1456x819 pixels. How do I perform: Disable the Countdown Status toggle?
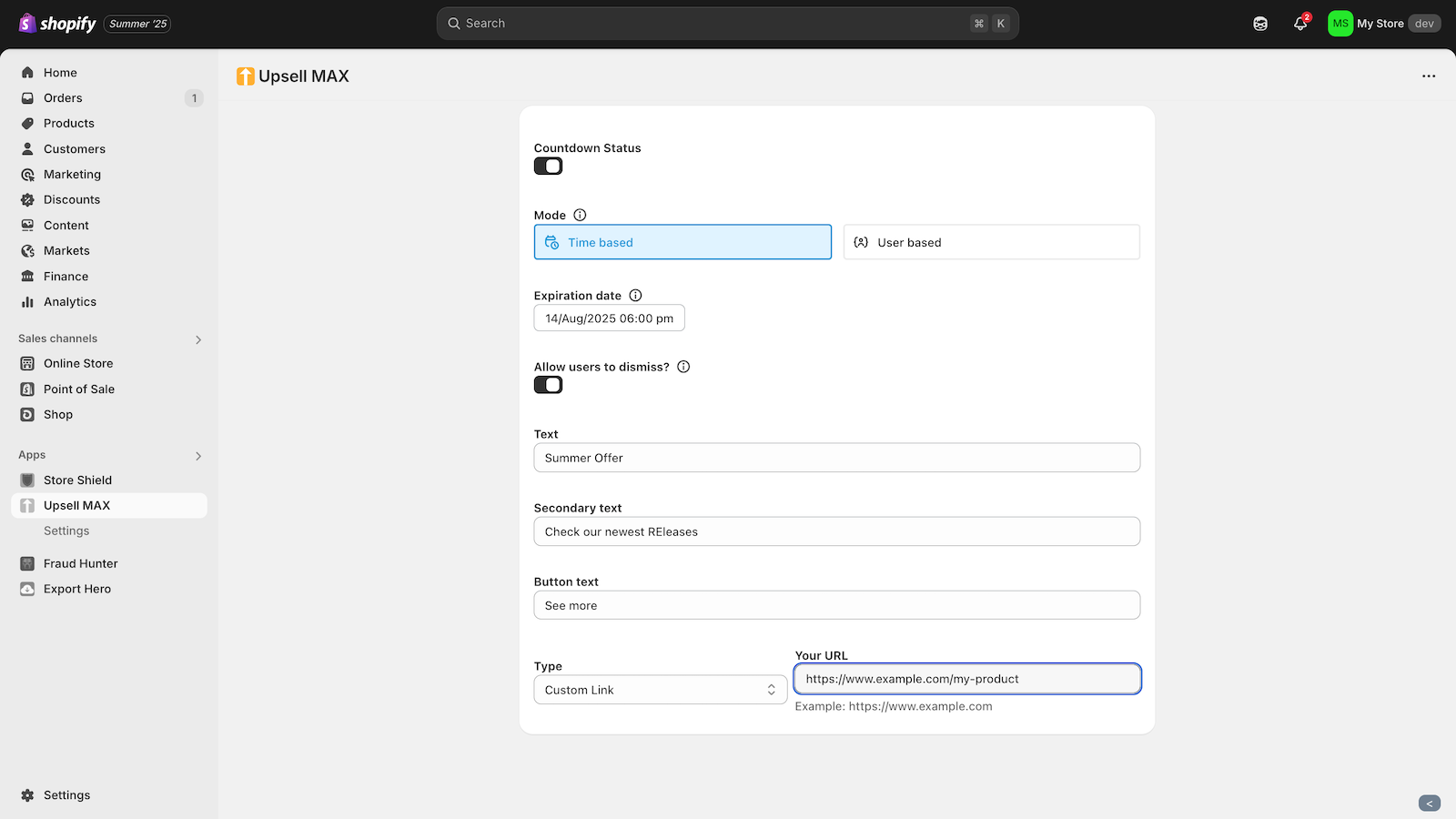point(548,166)
